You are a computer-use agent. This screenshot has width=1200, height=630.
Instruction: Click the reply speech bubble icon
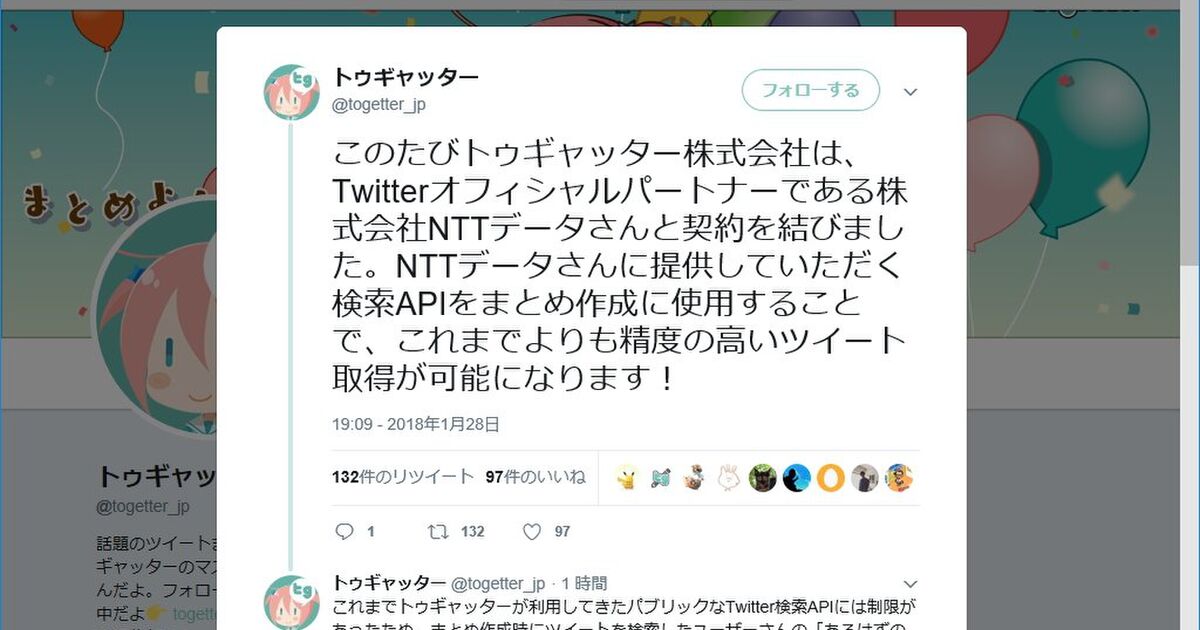(344, 532)
